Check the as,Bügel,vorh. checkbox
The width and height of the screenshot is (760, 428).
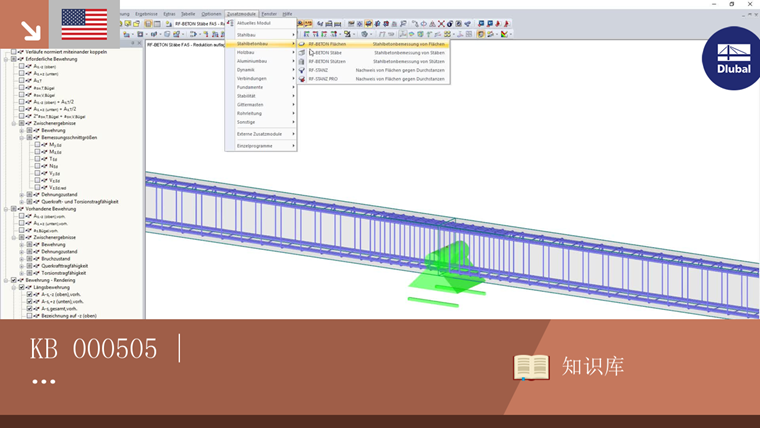point(21,230)
